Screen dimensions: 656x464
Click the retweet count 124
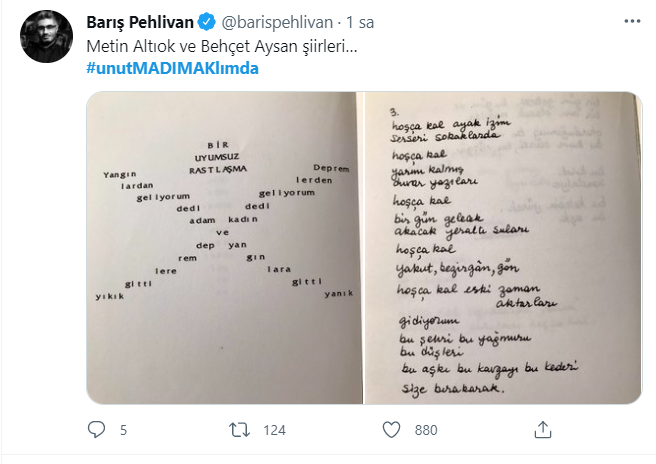point(274,430)
